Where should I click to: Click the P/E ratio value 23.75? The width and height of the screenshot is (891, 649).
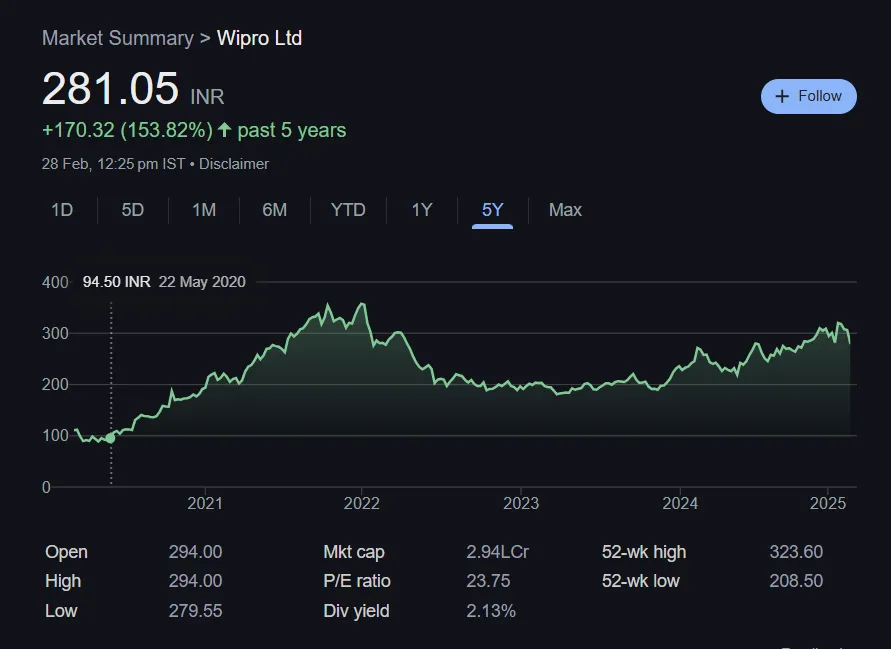click(x=488, y=581)
